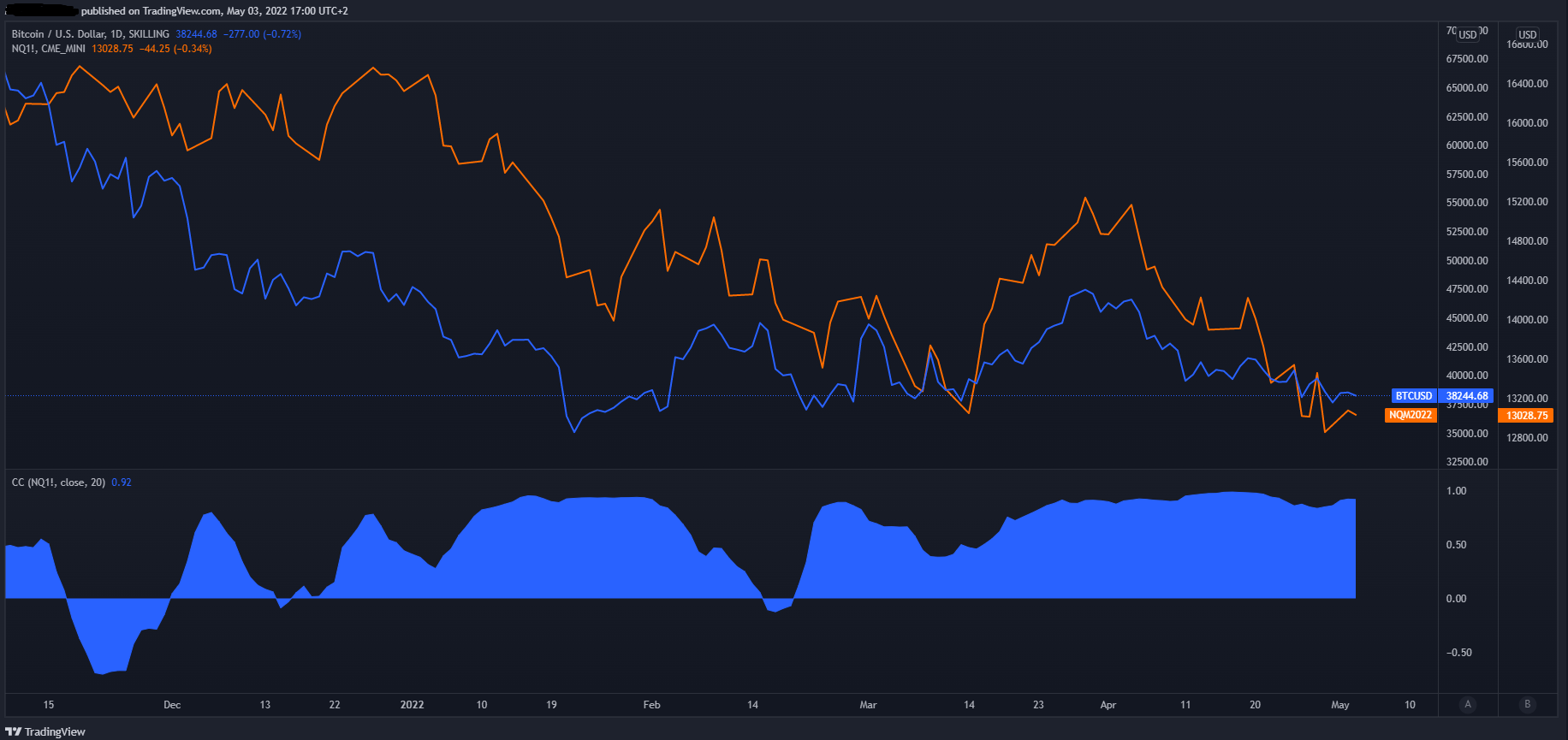Click the Mar label on the time axis
The width and height of the screenshot is (1568, 740).
[868, 705]
